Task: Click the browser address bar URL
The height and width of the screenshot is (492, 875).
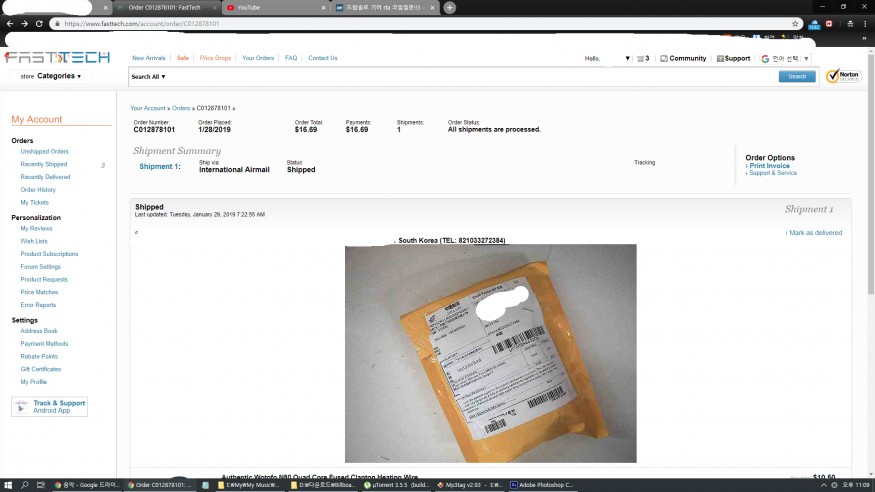Action: pyautogui.click(x=141, y=24)
